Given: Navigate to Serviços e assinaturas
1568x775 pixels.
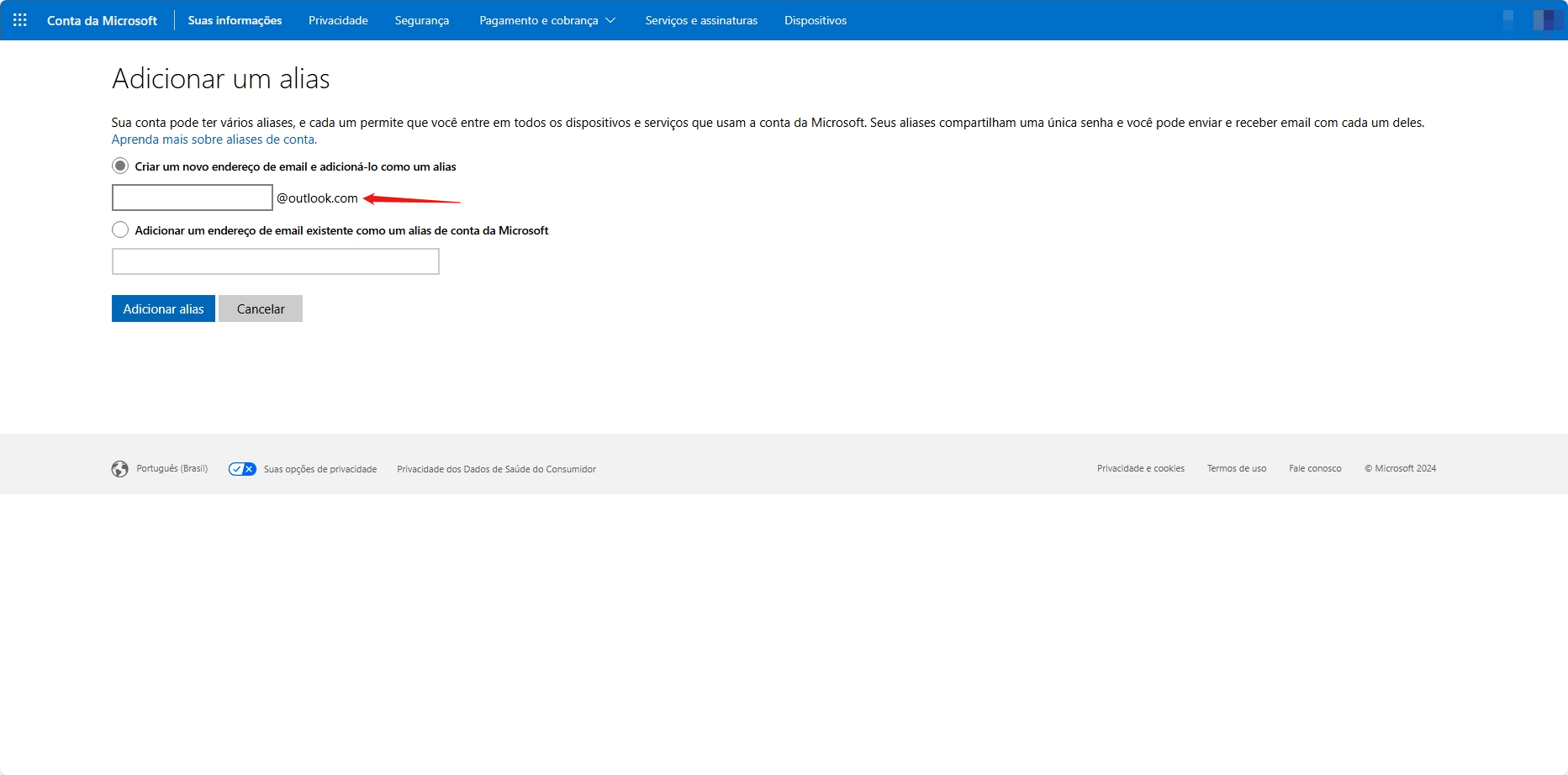Looking at the screenshot, I should coord(701,20).
